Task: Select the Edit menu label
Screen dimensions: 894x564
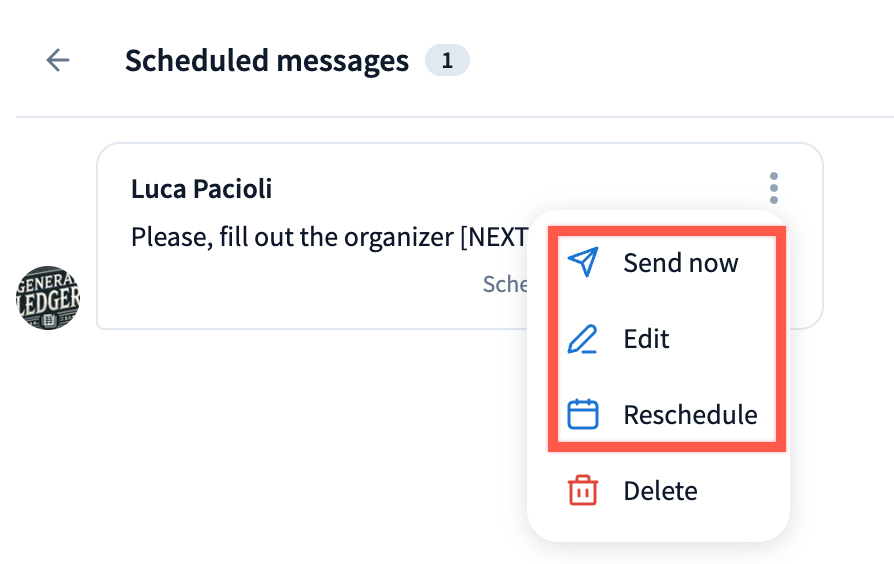Action: (x=646, y=339)
